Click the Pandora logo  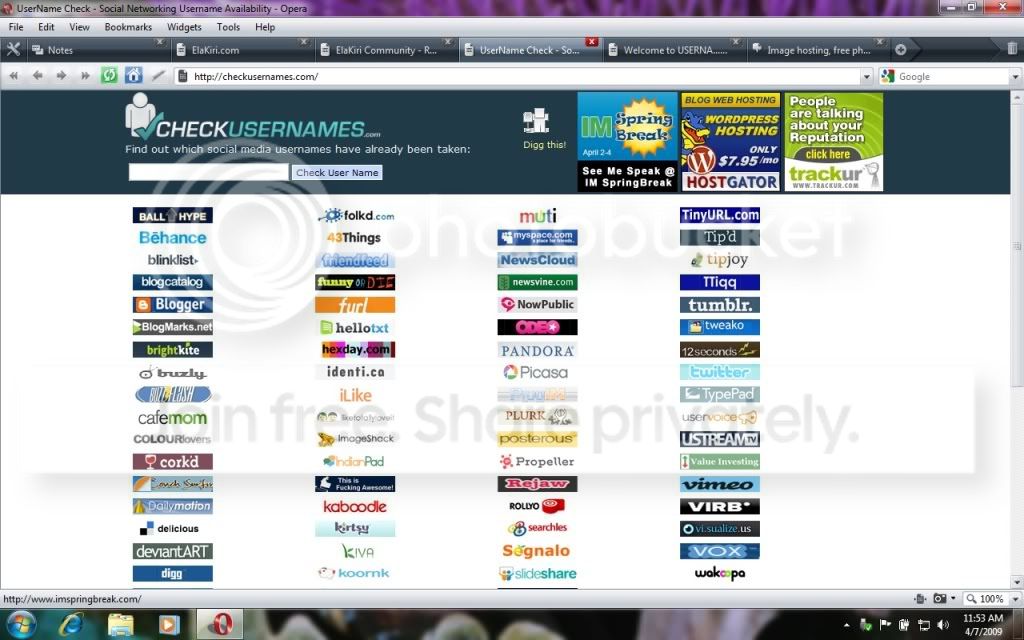(537, 351)
